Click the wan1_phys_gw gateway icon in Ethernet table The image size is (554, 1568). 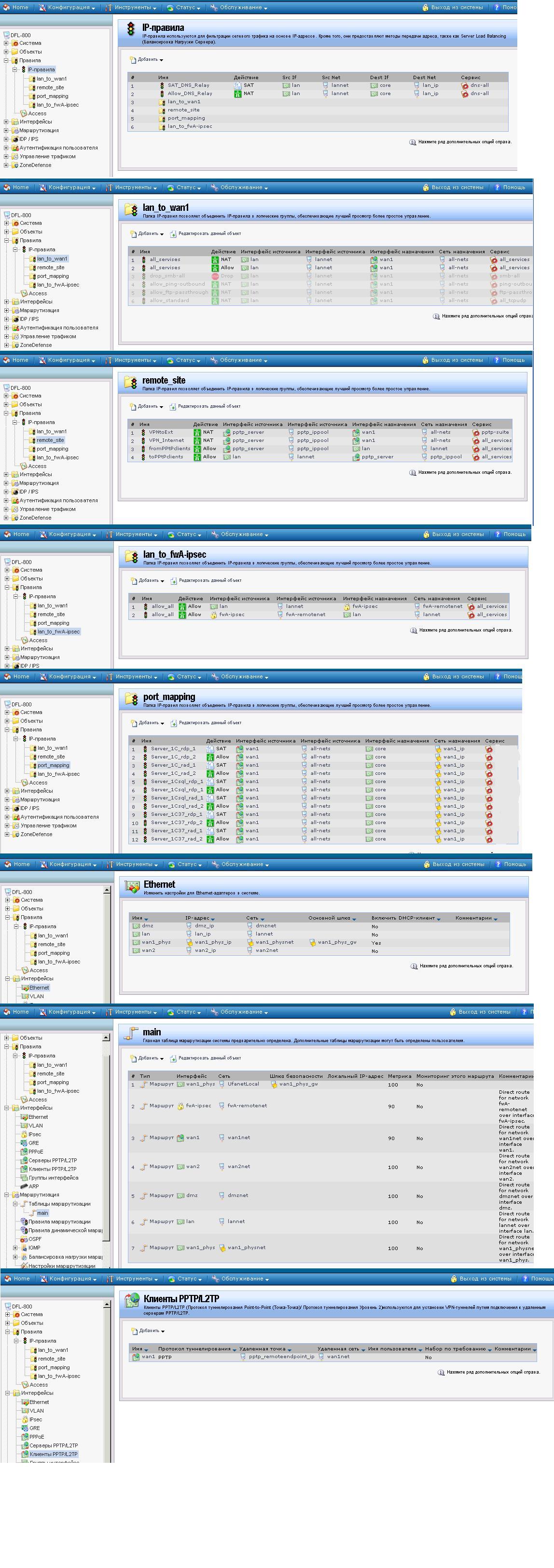tap(312, 943)
